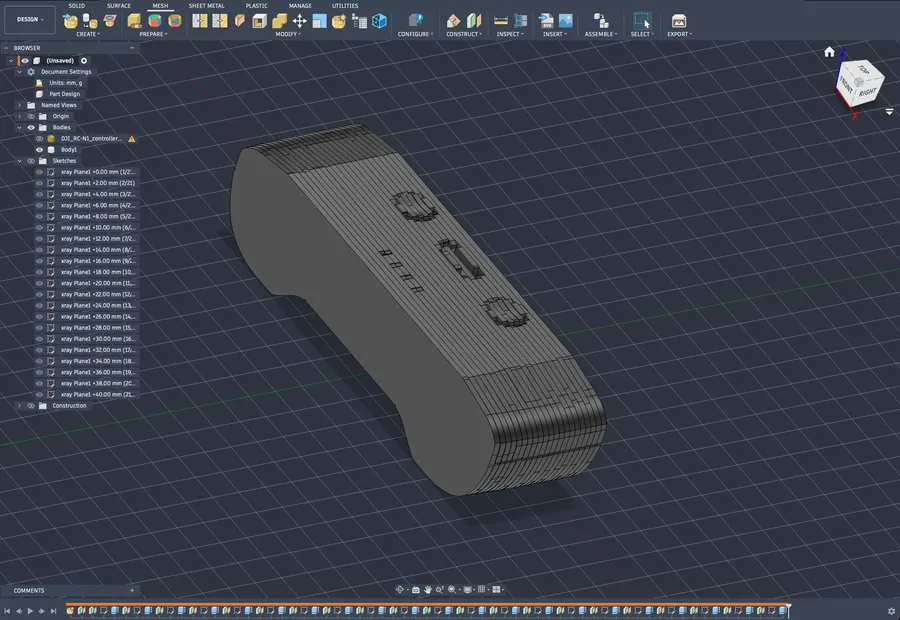Screen dimensions: 900x620
Task: Collapse the Sketches folder in browser
Action: [x=19, y=161]
